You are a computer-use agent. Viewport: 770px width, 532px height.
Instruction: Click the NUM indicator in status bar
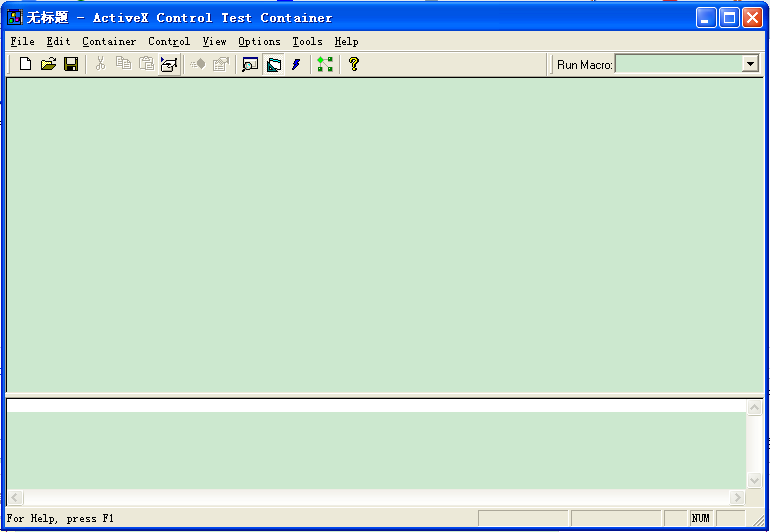(701, 518)
